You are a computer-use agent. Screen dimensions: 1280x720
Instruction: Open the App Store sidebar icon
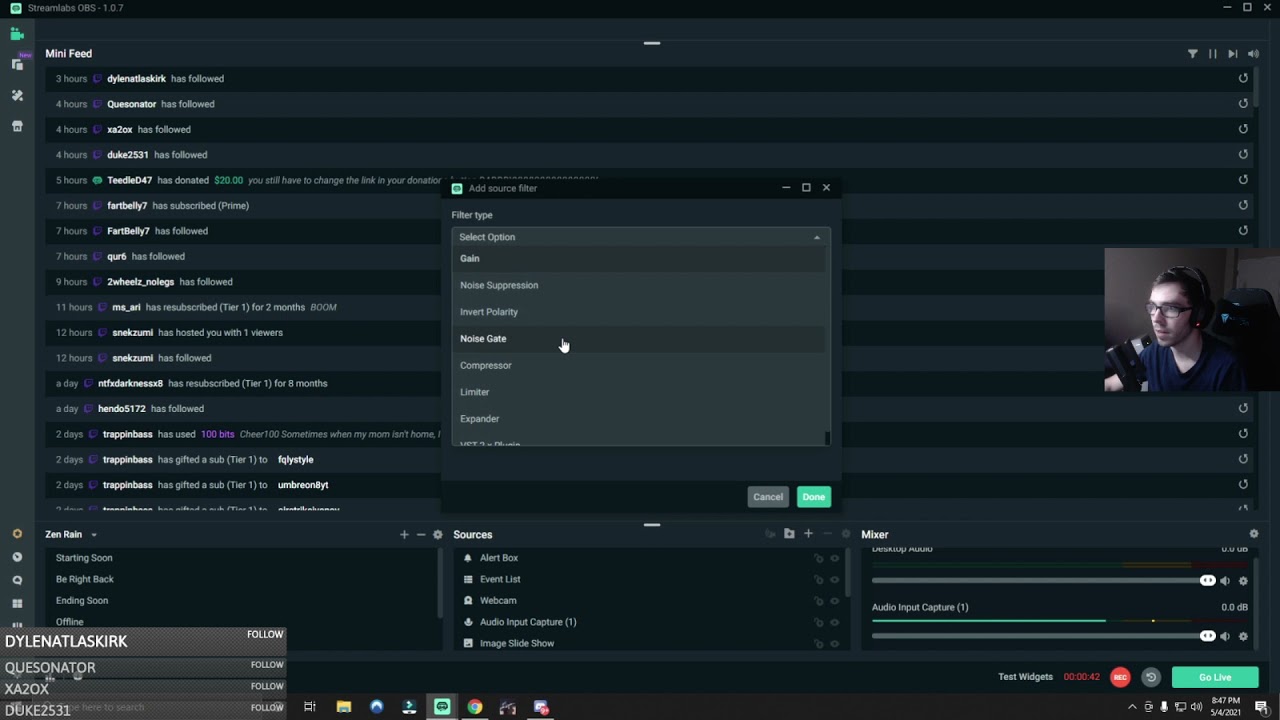pyautogui.click(x=17, y=126)
